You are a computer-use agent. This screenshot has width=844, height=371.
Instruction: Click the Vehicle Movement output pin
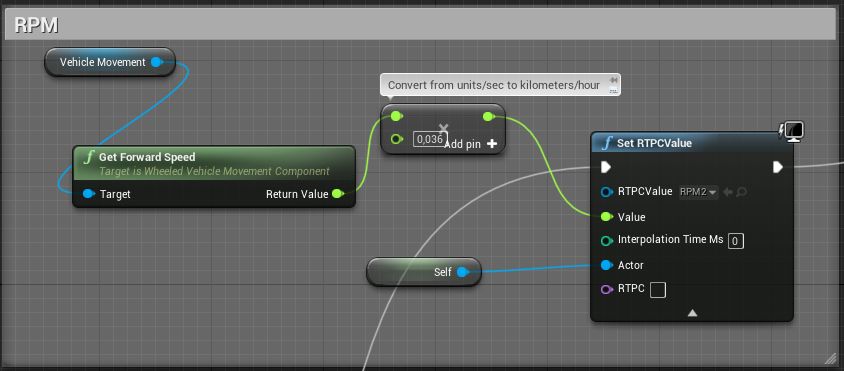pyautogui.click(x=156, y=62)
